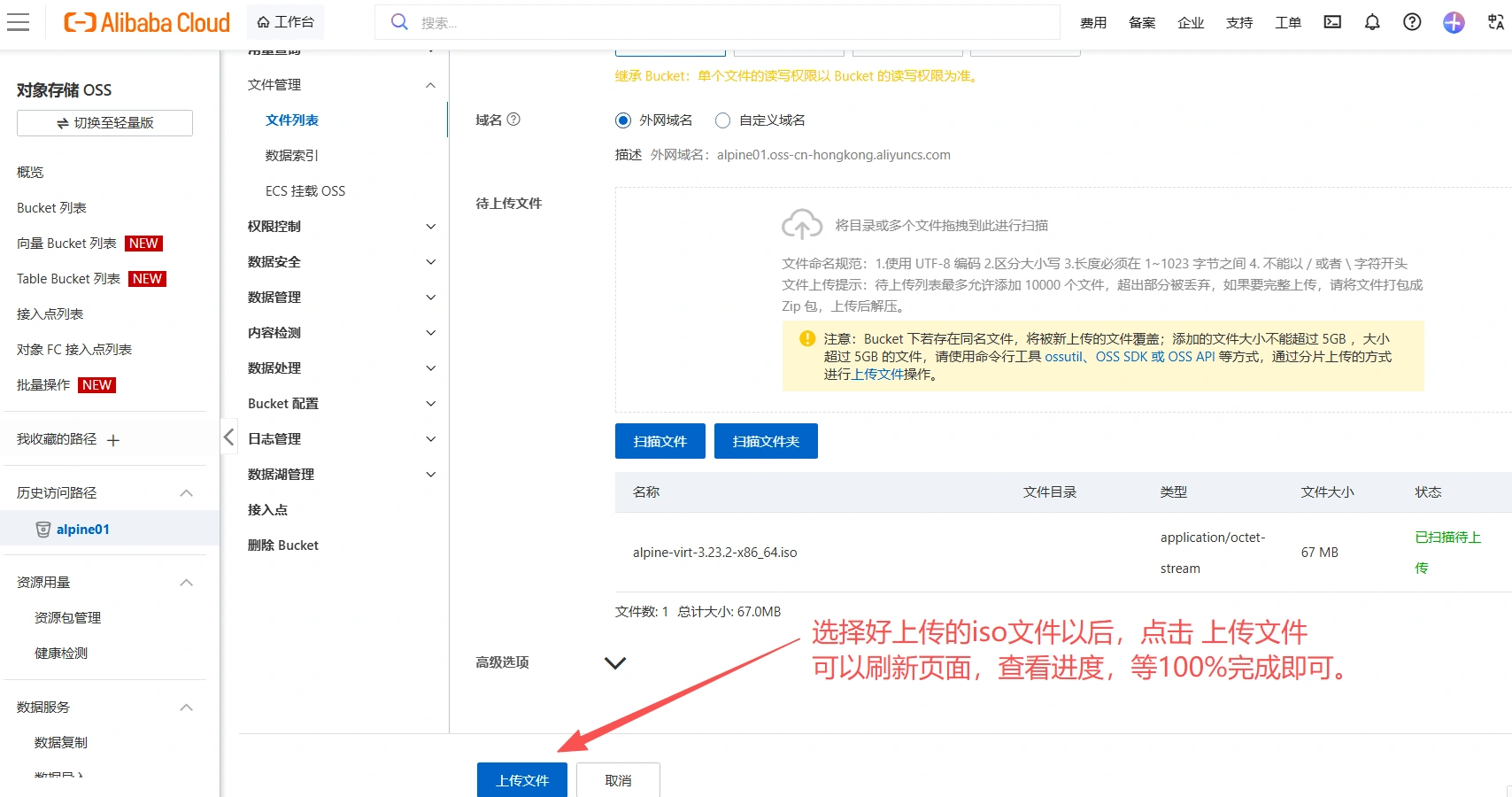Open Bucket 列表
Viewport: 1512px width, 797px height.
coord(51,208)
